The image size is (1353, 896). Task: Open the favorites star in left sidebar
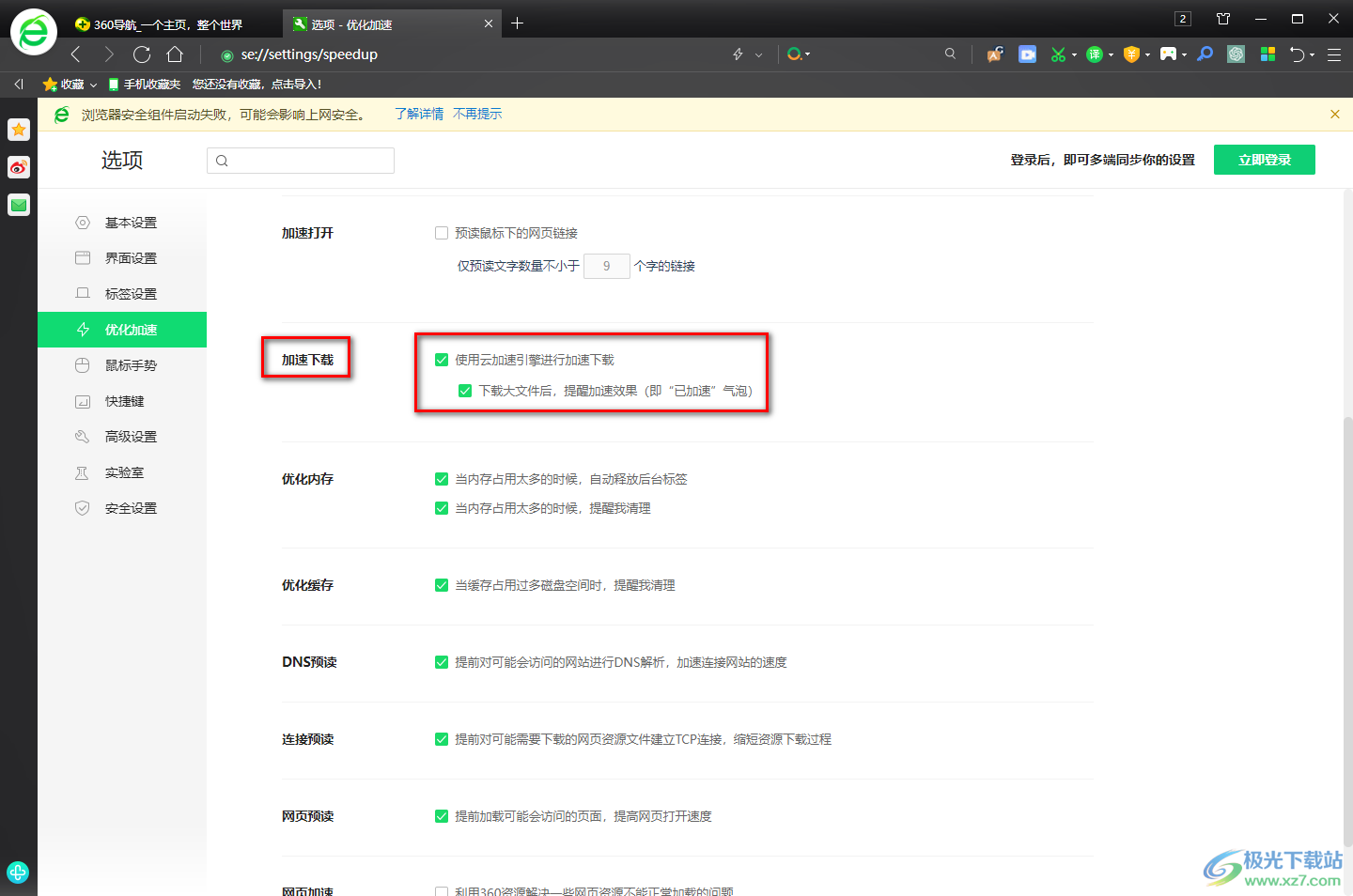click(19, 130)
